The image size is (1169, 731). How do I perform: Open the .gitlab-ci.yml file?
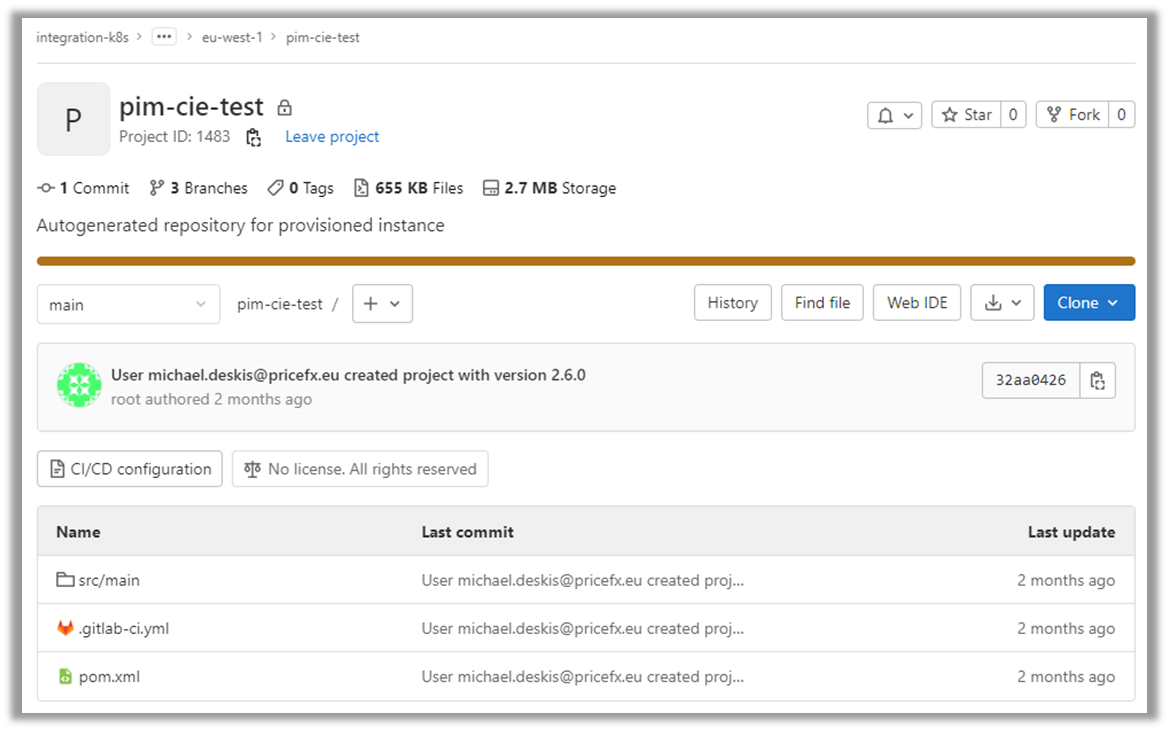click(123, 629)
